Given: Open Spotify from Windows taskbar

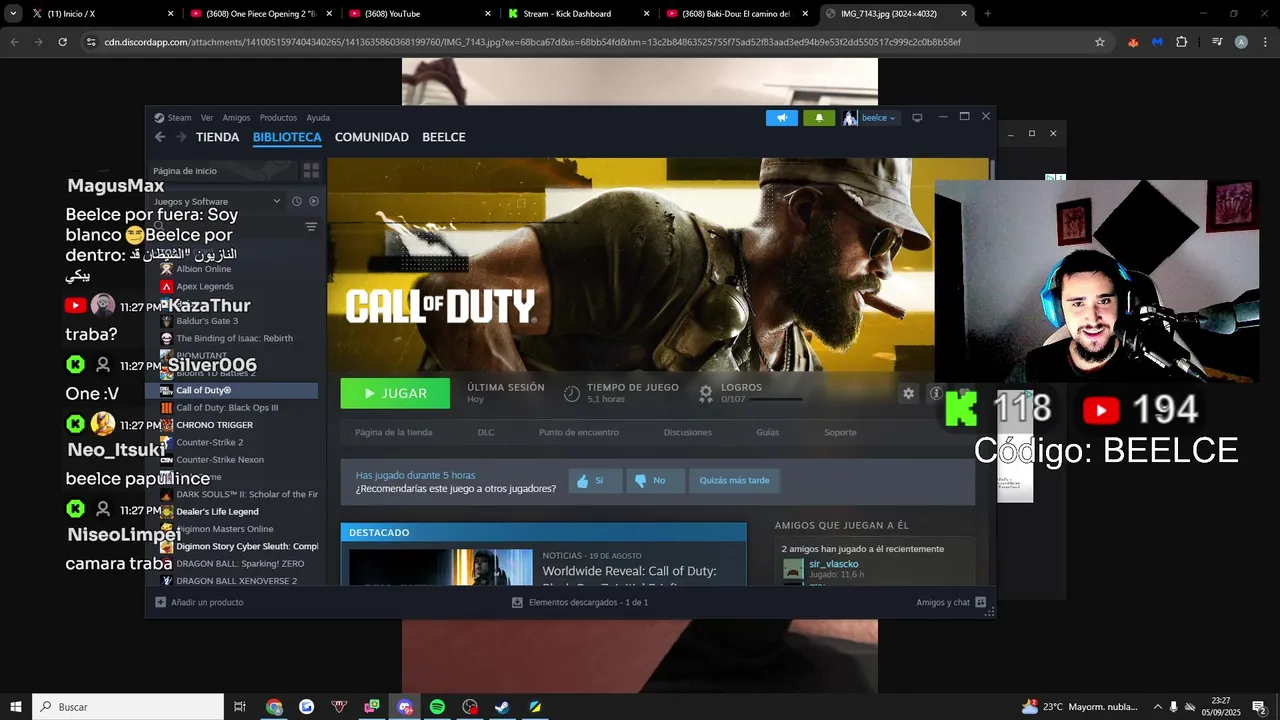Looking at the screenshot, I should pos(437,707).
